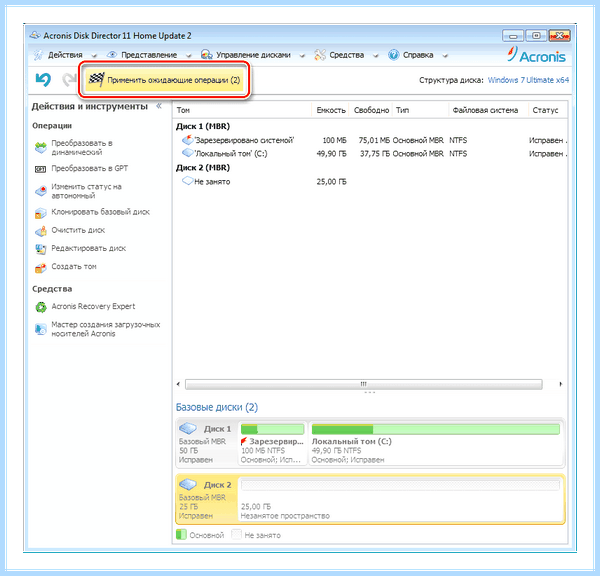
Task: Click the Средства tools icon
Action: [320, 55]
